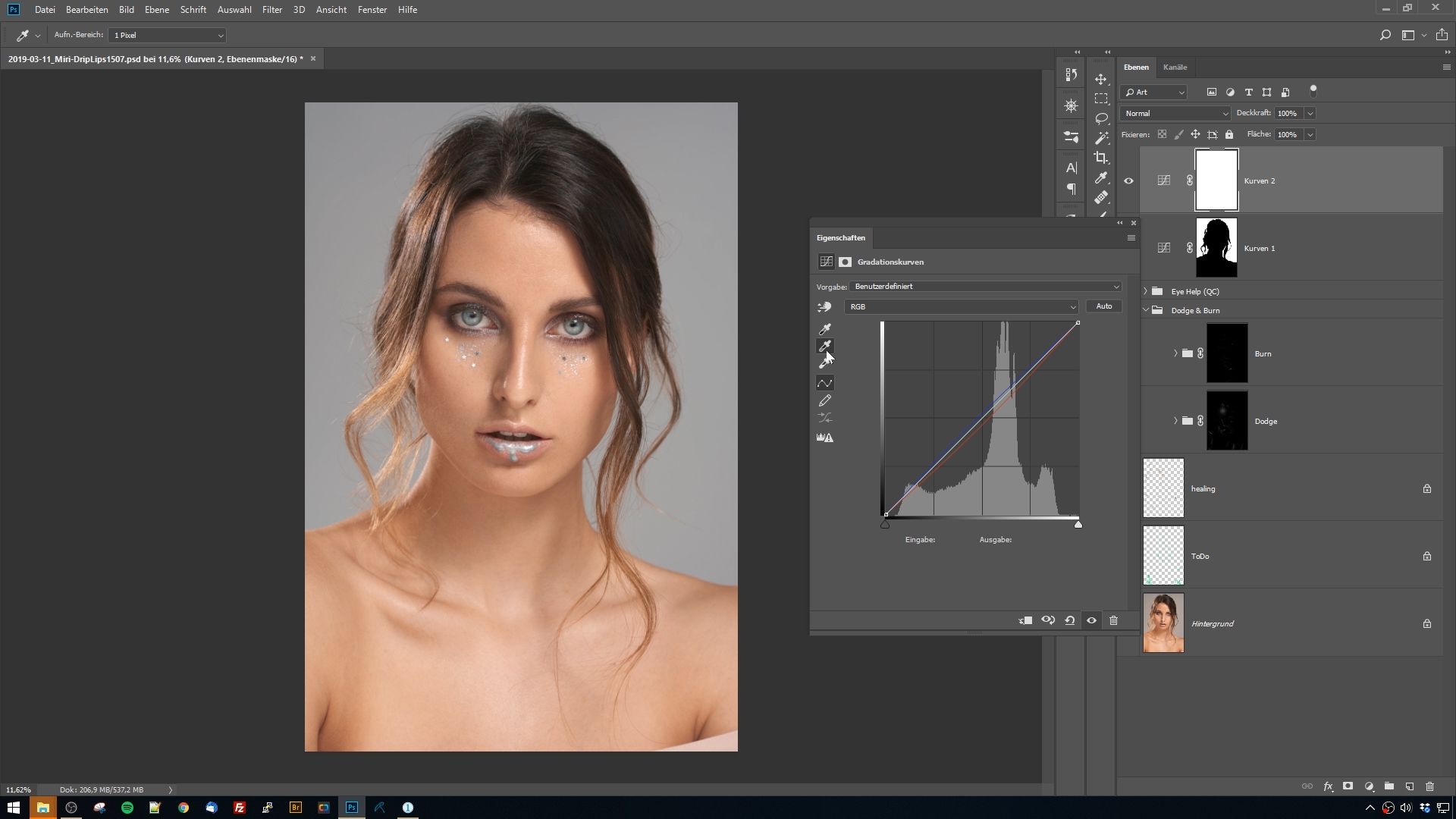The height and width of the screenshot is (819, 1456).
Task: Reset curves adjustment to defaults
Action: pyautogui.click(x=1070, y=620)
